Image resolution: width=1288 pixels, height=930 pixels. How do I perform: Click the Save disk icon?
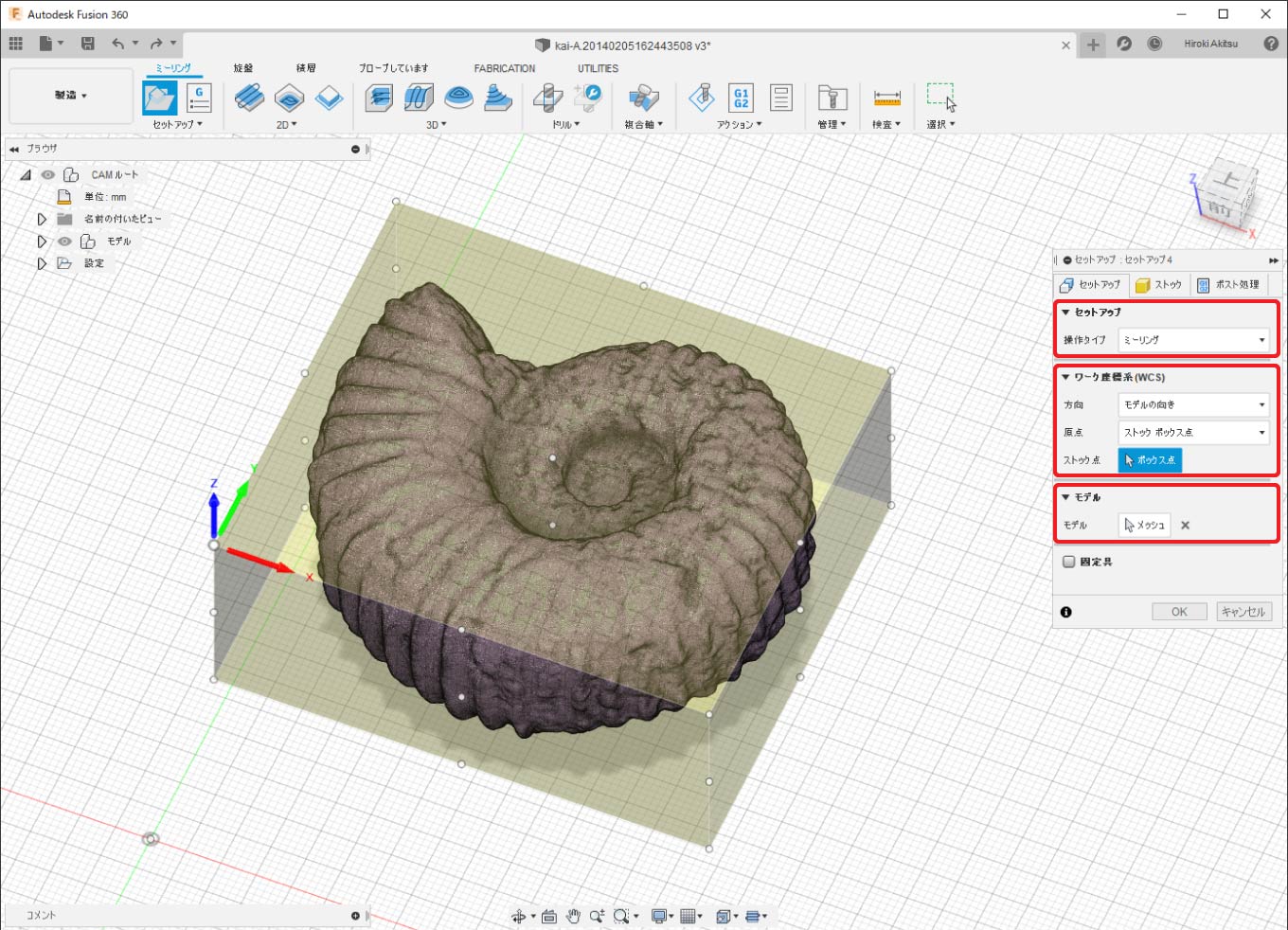click(x=87, y=44)
